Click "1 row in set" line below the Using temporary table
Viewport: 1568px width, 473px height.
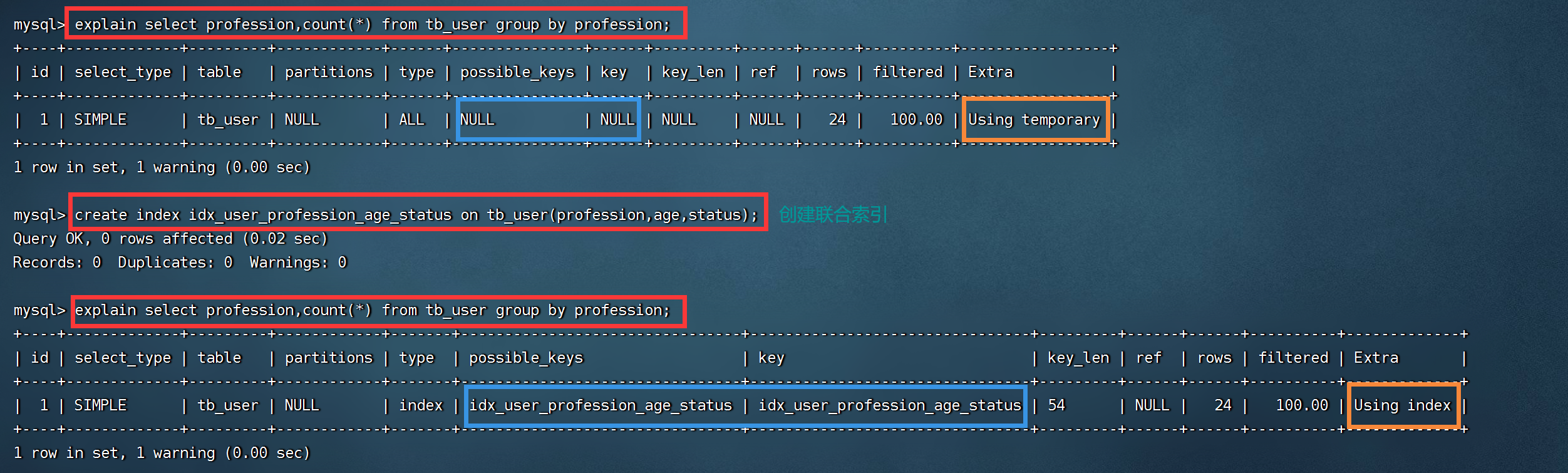click(x=162, y=167)
